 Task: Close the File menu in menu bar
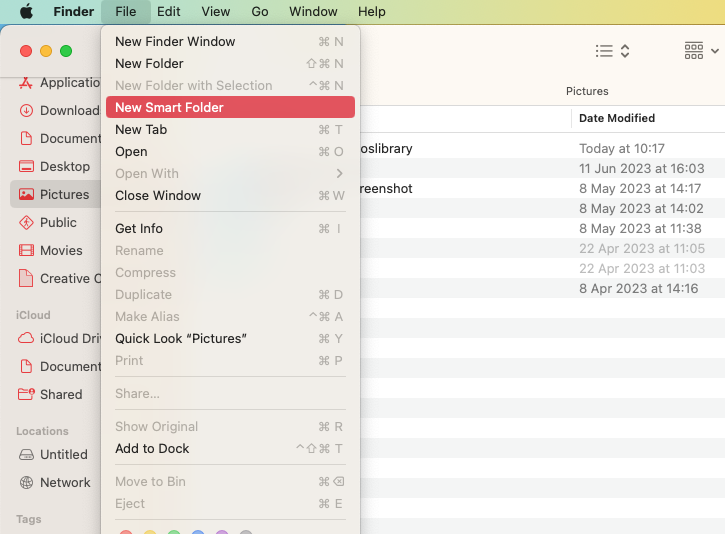(126, 11)
